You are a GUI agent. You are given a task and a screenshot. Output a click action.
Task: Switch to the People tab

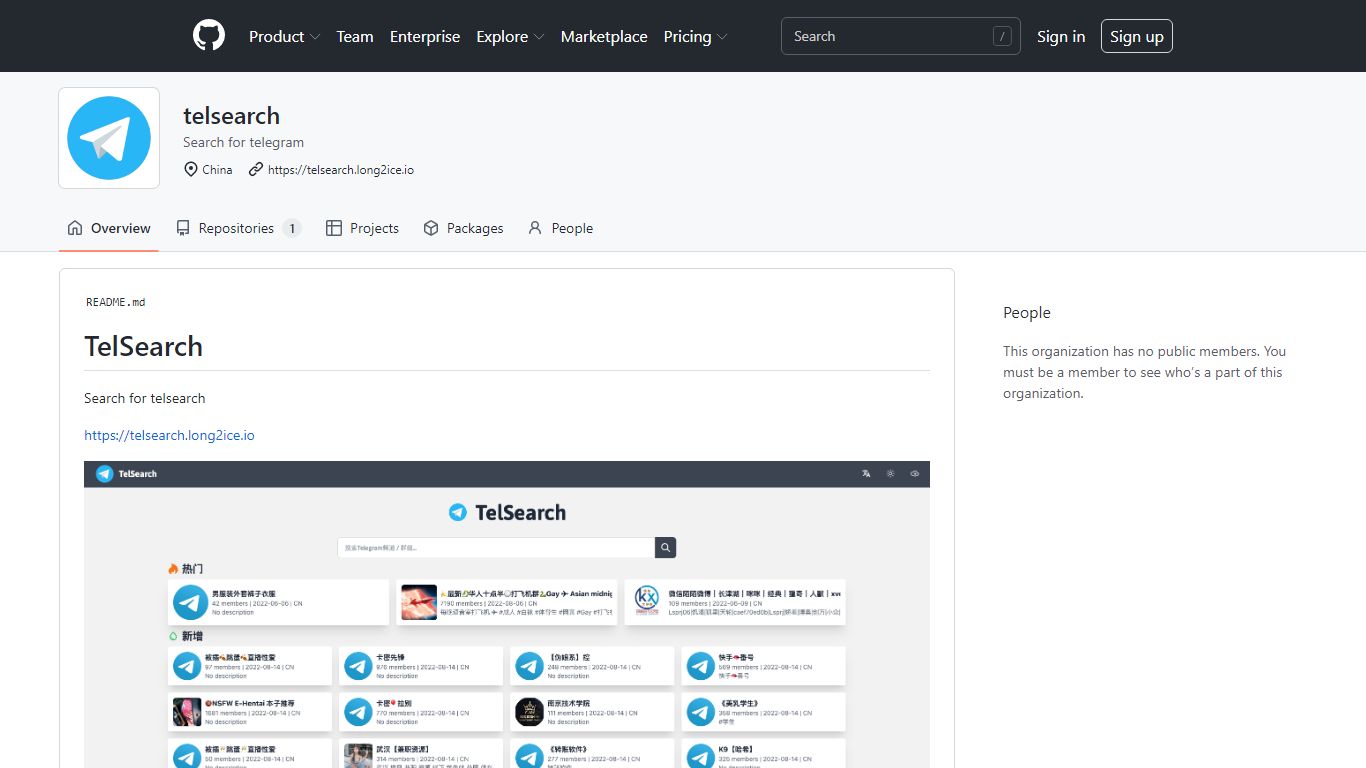(x=560, y=228)
